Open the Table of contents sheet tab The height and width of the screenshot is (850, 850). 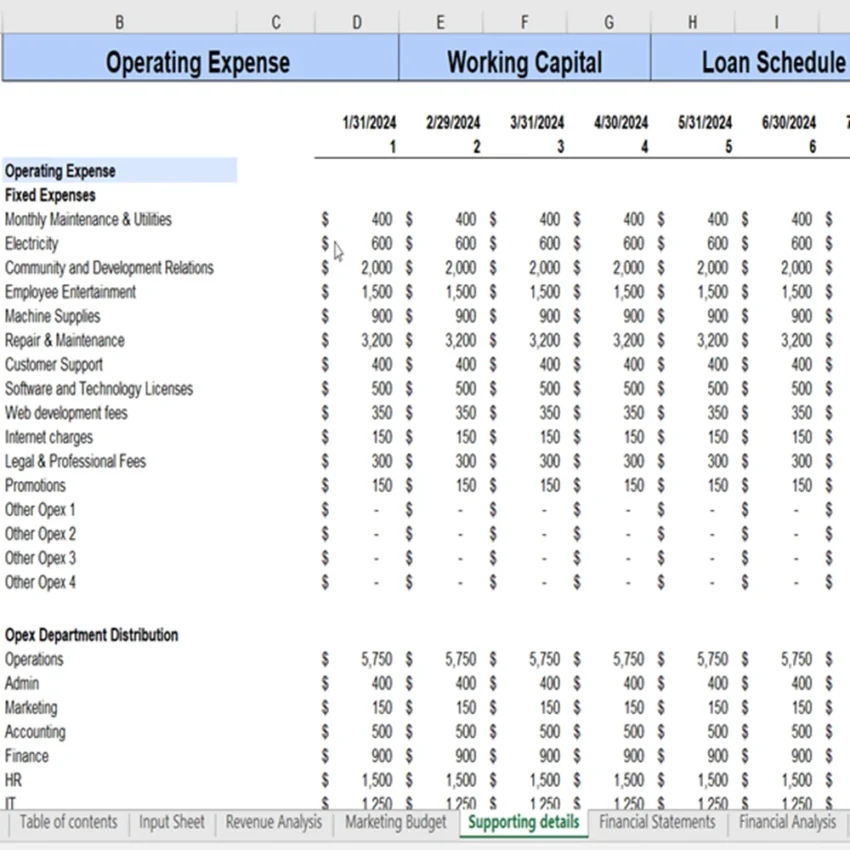68,822
